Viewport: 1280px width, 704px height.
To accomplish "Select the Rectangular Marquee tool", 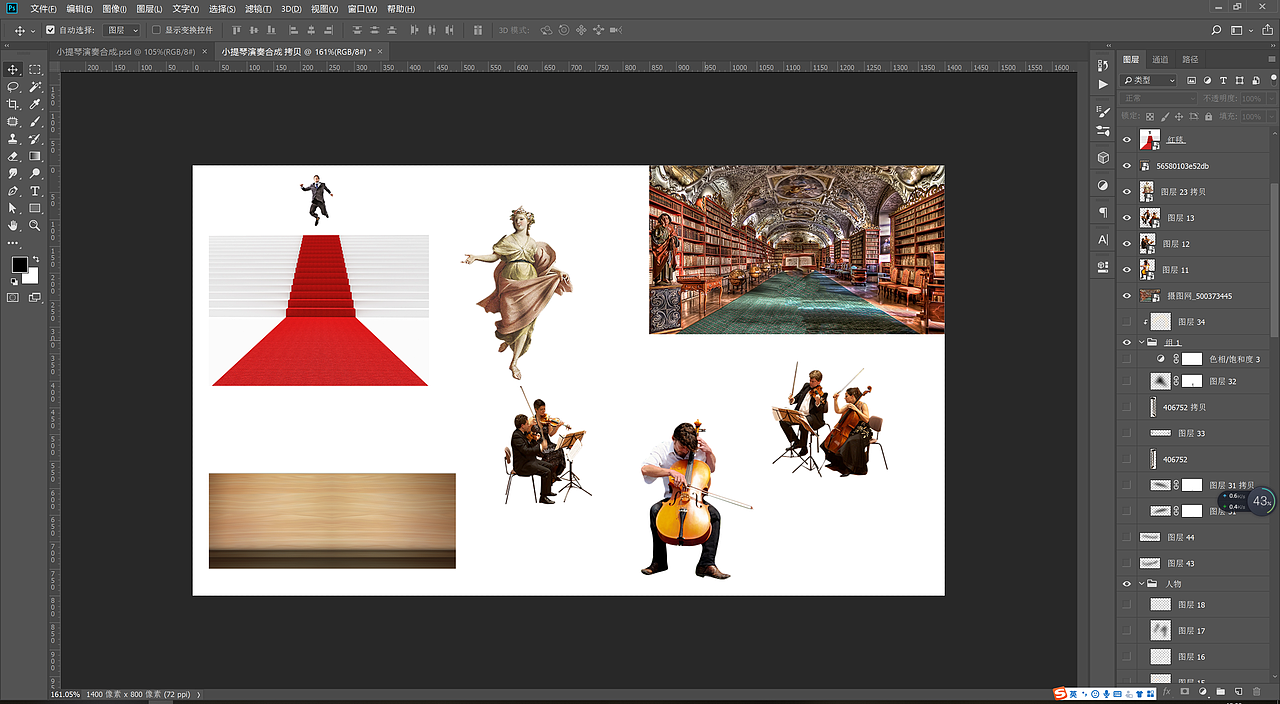I will (x=35, y=70).
